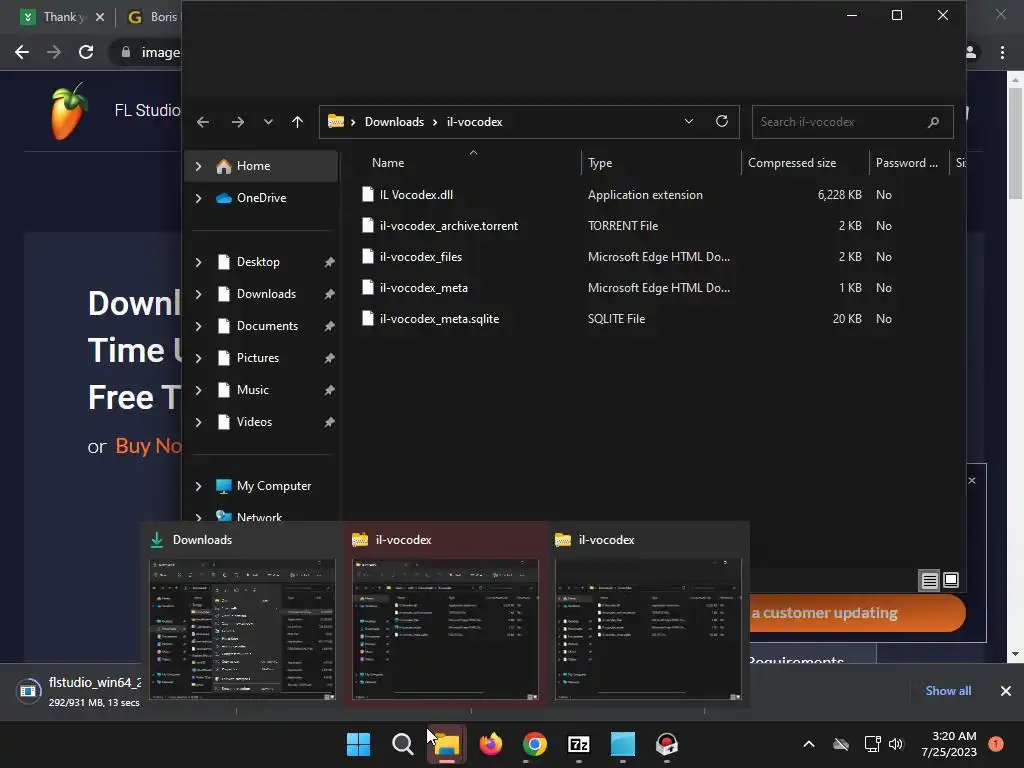Select the il-vocodex_files entry
Screen dimensions: 1024x768
pyautogui.click(x=421, y=257)
